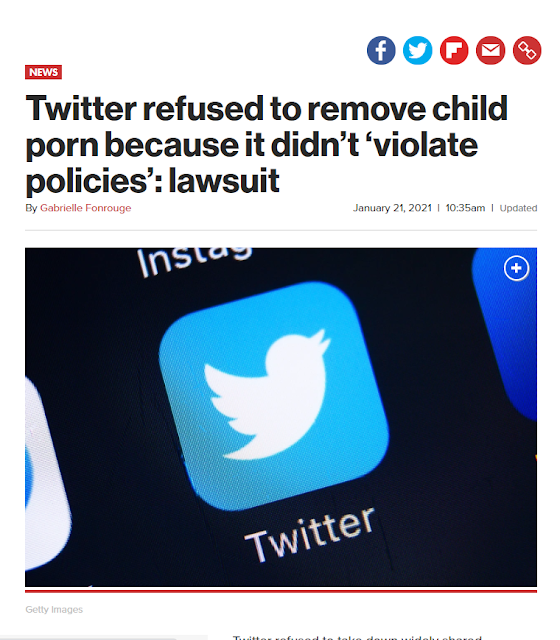Share the article on Facebook
560x640 pixels.
click(381, 50)
